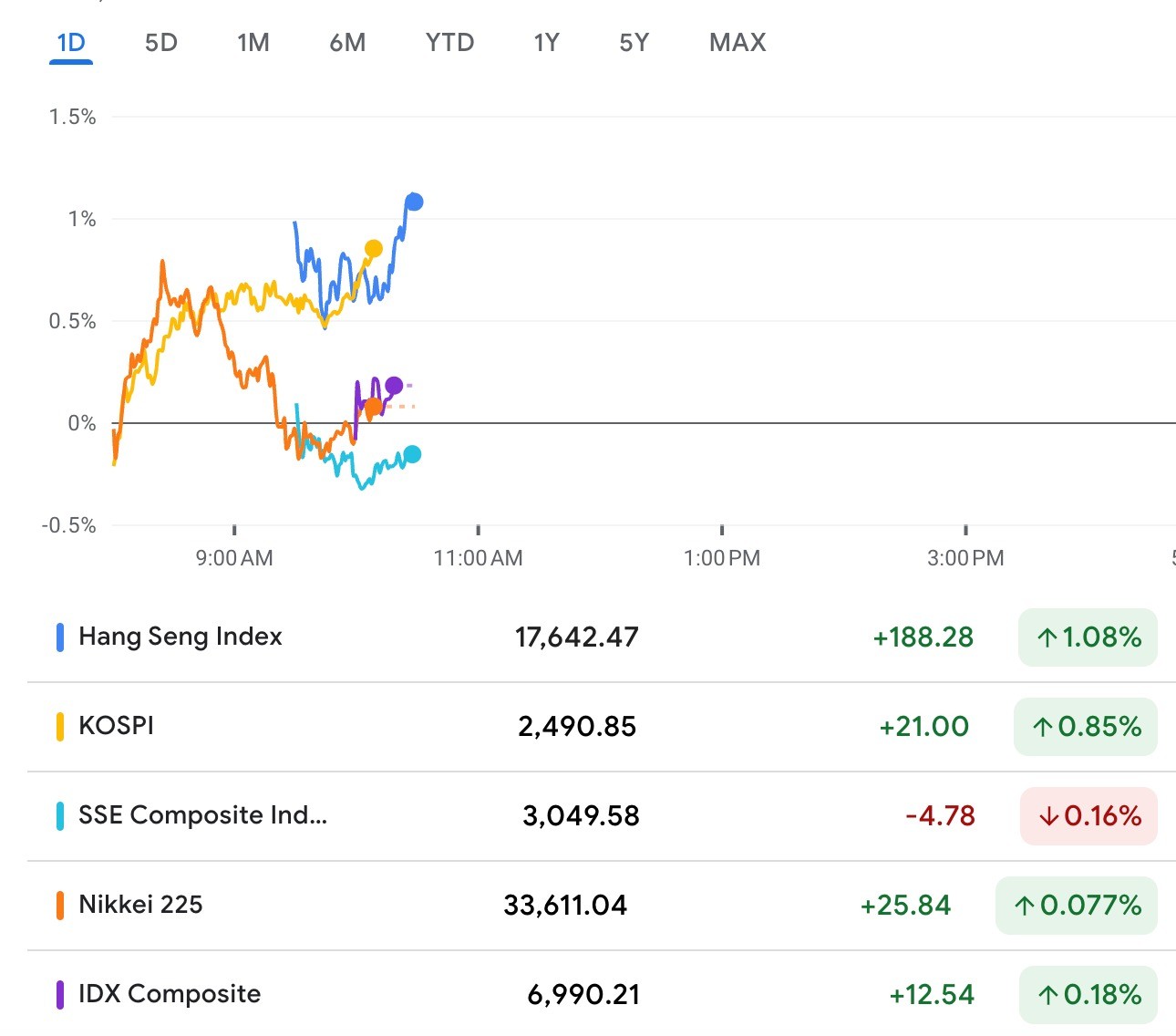
Task: Click the yellow KOSPI color marker
Action: pyautogui.click(x=60, y=726)
